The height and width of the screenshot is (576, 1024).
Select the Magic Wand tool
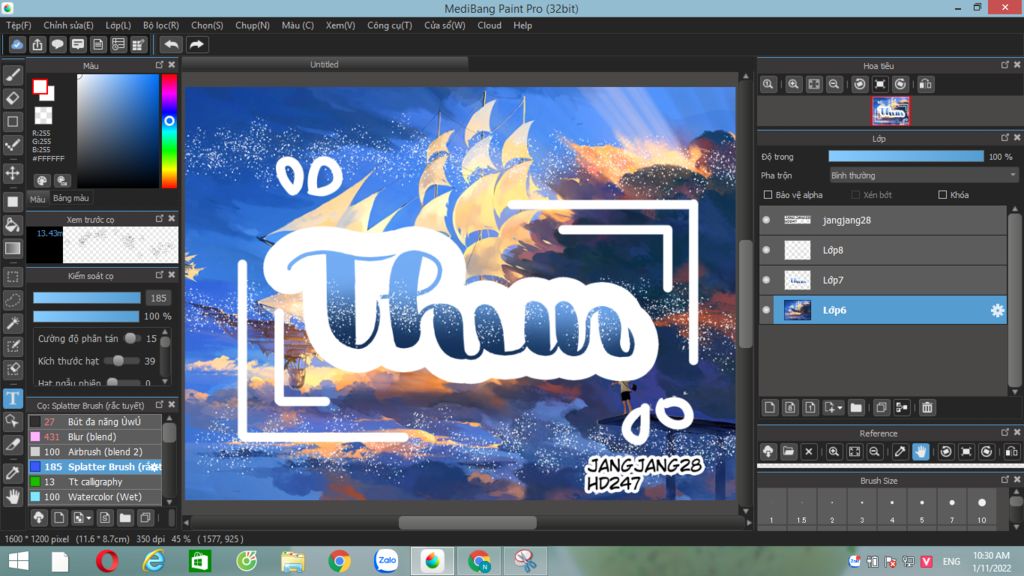click(12, 323)
